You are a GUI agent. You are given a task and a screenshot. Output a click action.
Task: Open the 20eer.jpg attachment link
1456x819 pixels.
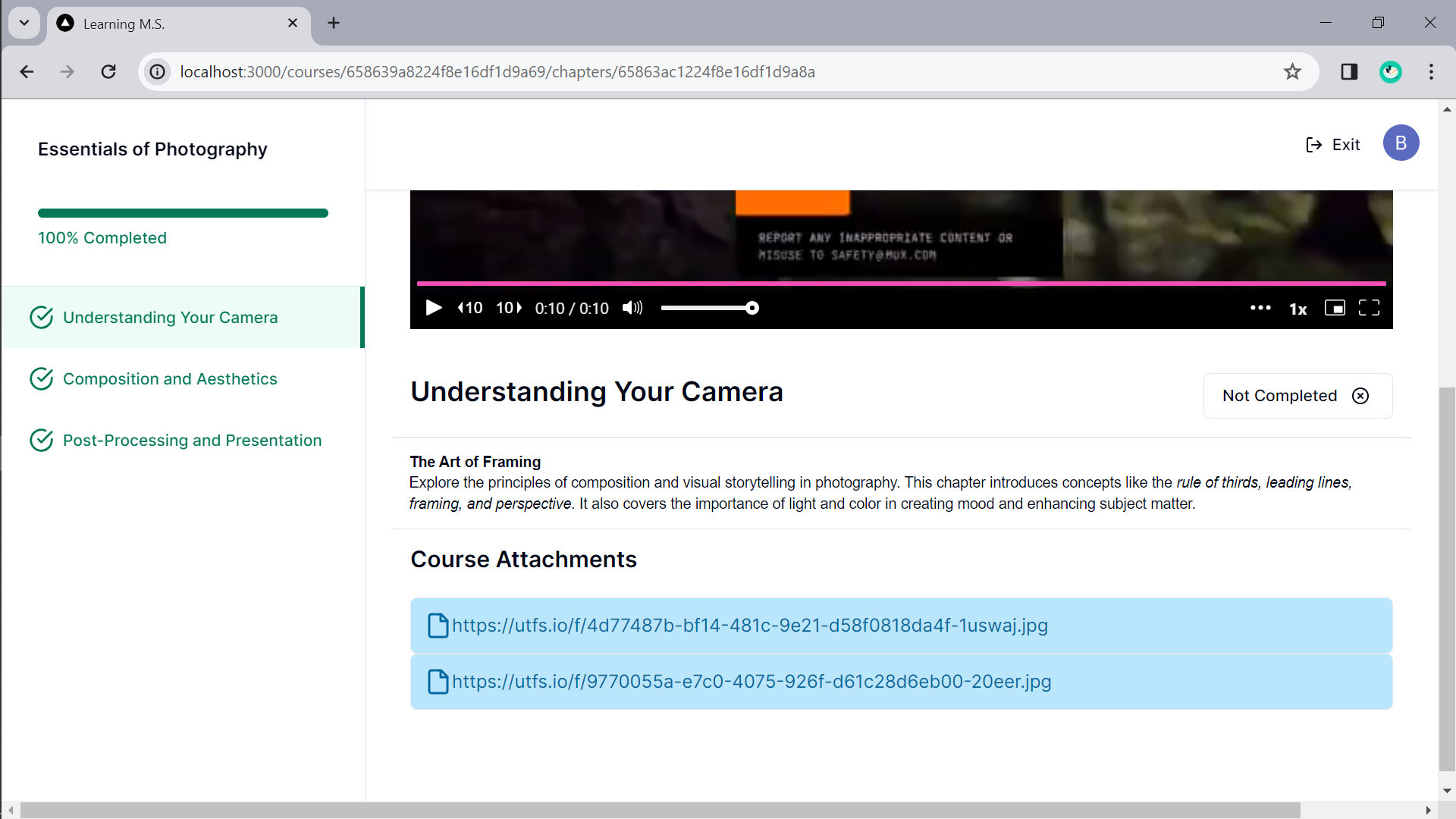click(x=751, y=682)
